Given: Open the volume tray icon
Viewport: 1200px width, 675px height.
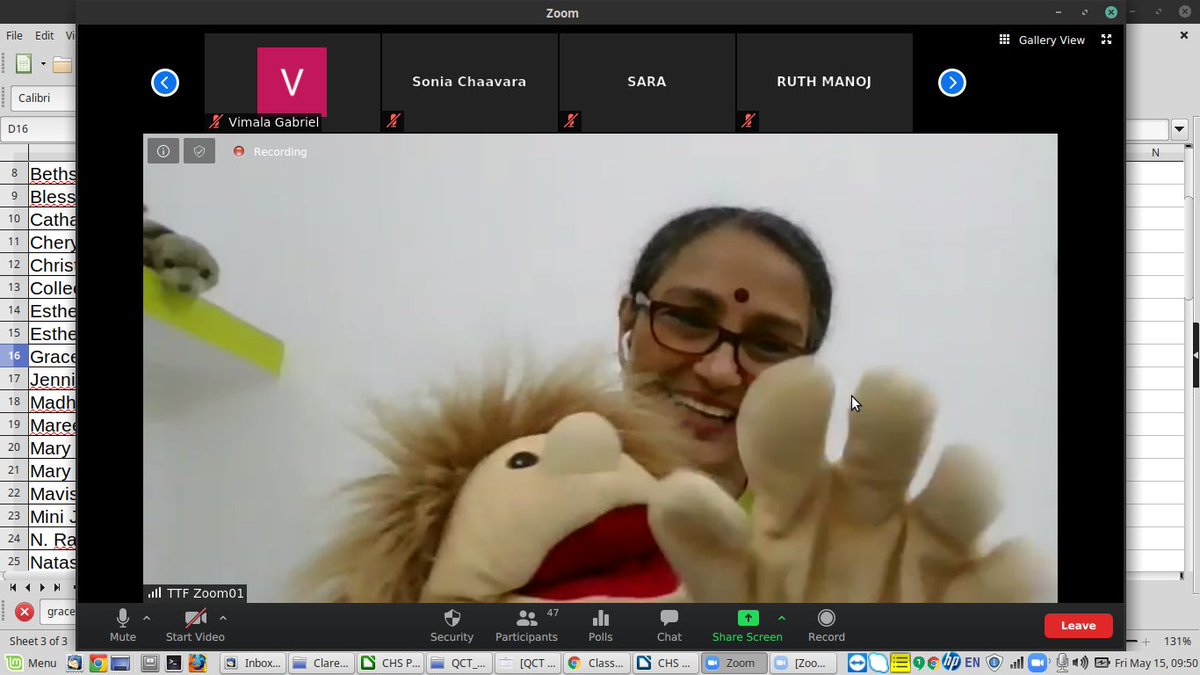Looking at the screenshot, I should tap(1080, 662).
